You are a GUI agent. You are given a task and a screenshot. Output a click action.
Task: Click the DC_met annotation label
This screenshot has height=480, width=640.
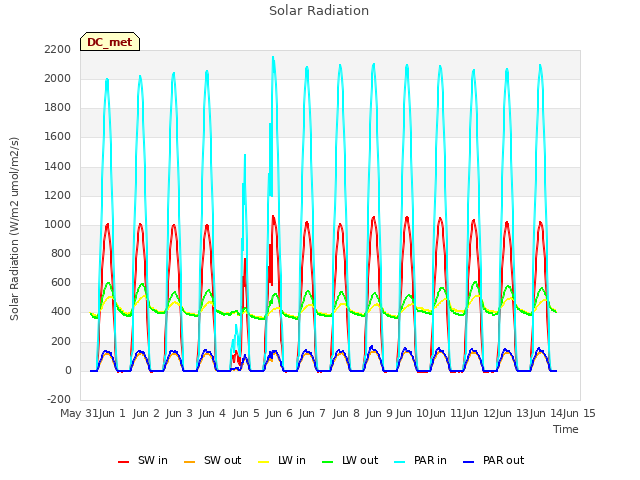(110, 42)
